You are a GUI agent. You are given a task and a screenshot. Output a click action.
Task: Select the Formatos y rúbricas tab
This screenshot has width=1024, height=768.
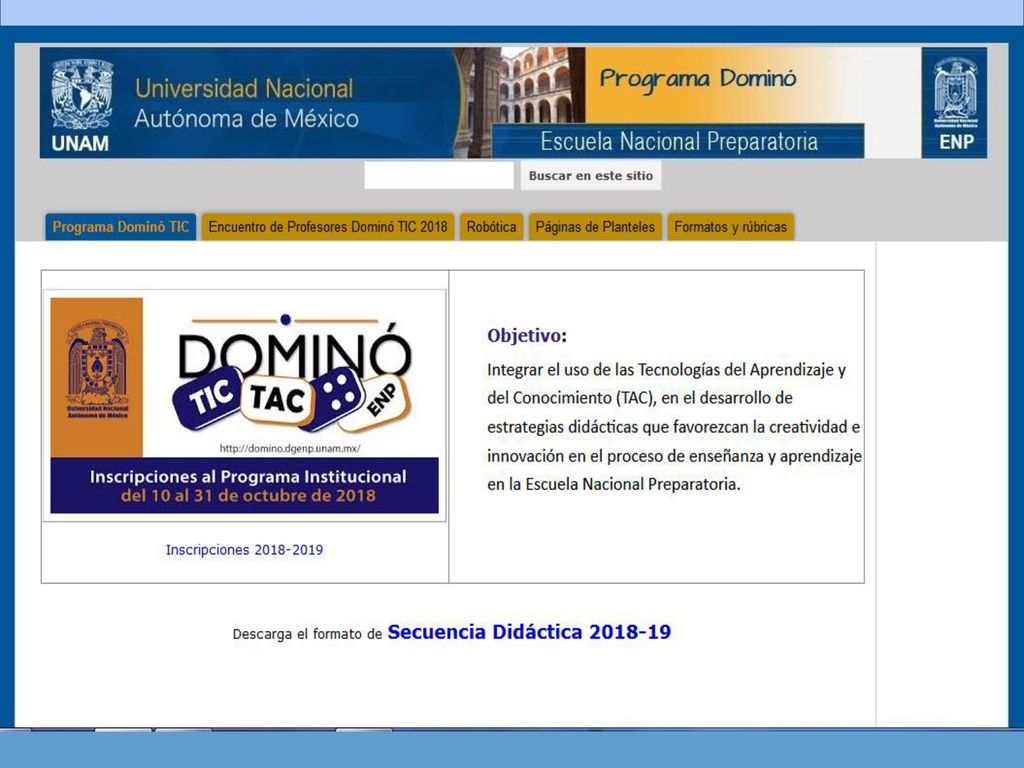click(x=730, y=227)
